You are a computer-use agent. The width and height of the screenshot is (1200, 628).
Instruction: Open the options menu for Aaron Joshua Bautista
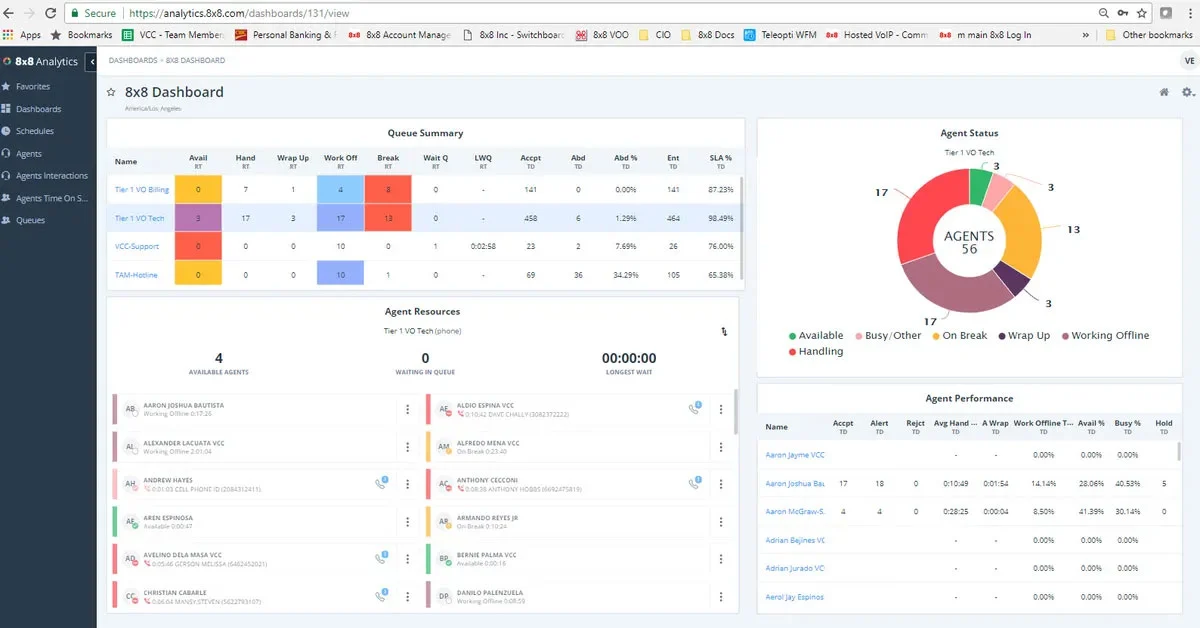pyautogui.click(x=407, y=409)
